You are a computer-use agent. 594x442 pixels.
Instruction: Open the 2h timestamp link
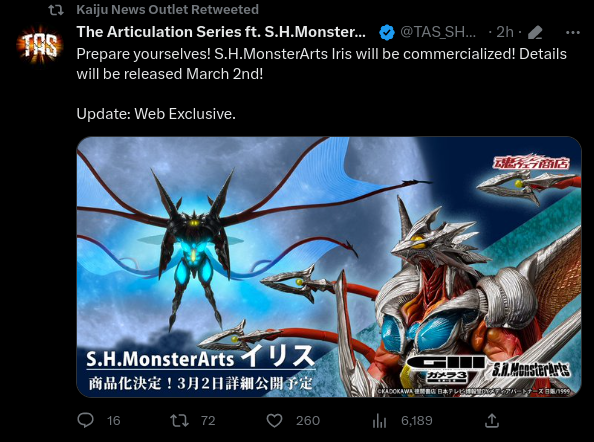(505, 32)
